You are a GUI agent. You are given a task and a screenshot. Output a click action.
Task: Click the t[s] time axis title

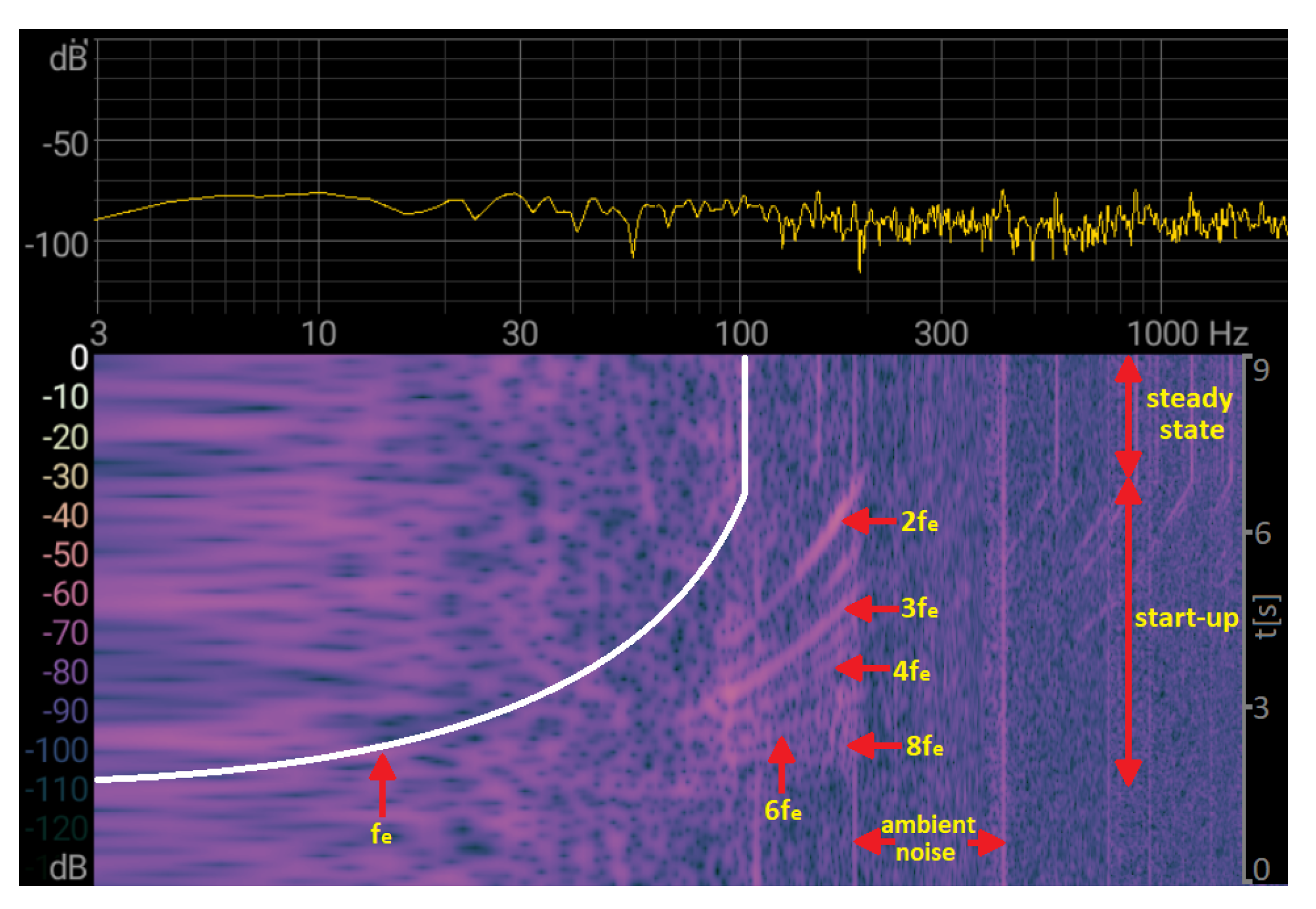(1267, 617)
